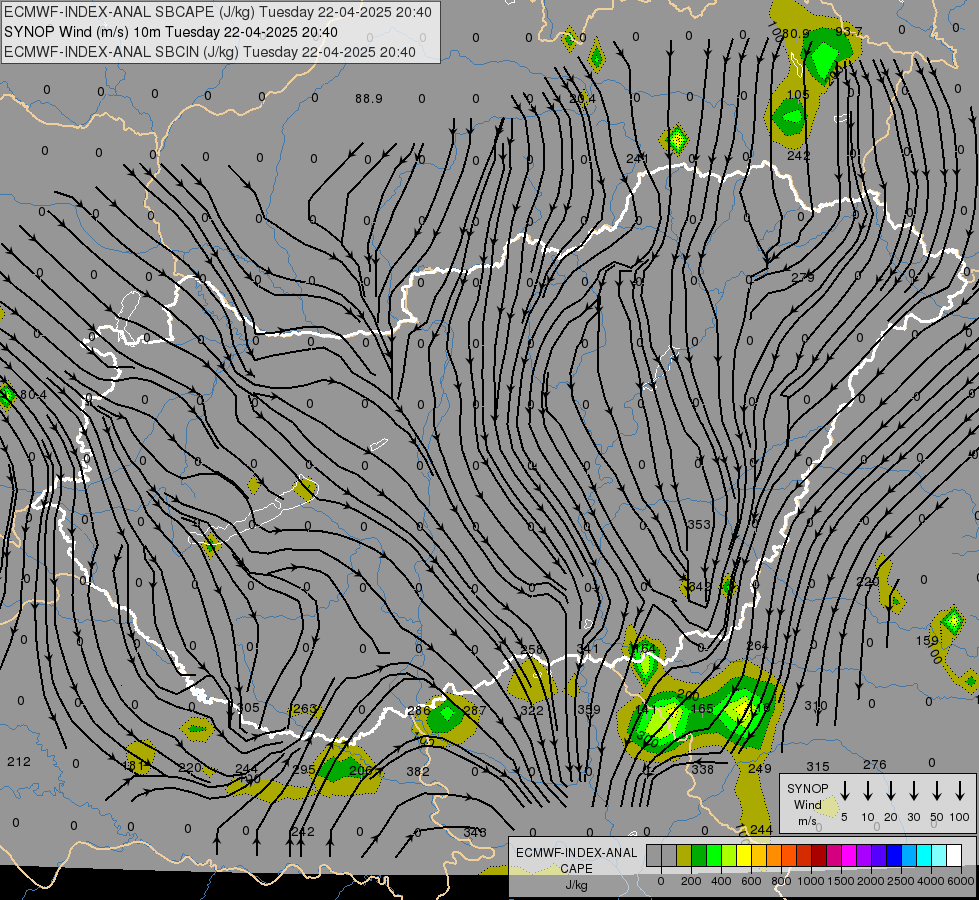Image resolution: width=979 pixels, height=900 pixels.
Task: Click the J/kg unit label in the legend
Action: [576, 885]
